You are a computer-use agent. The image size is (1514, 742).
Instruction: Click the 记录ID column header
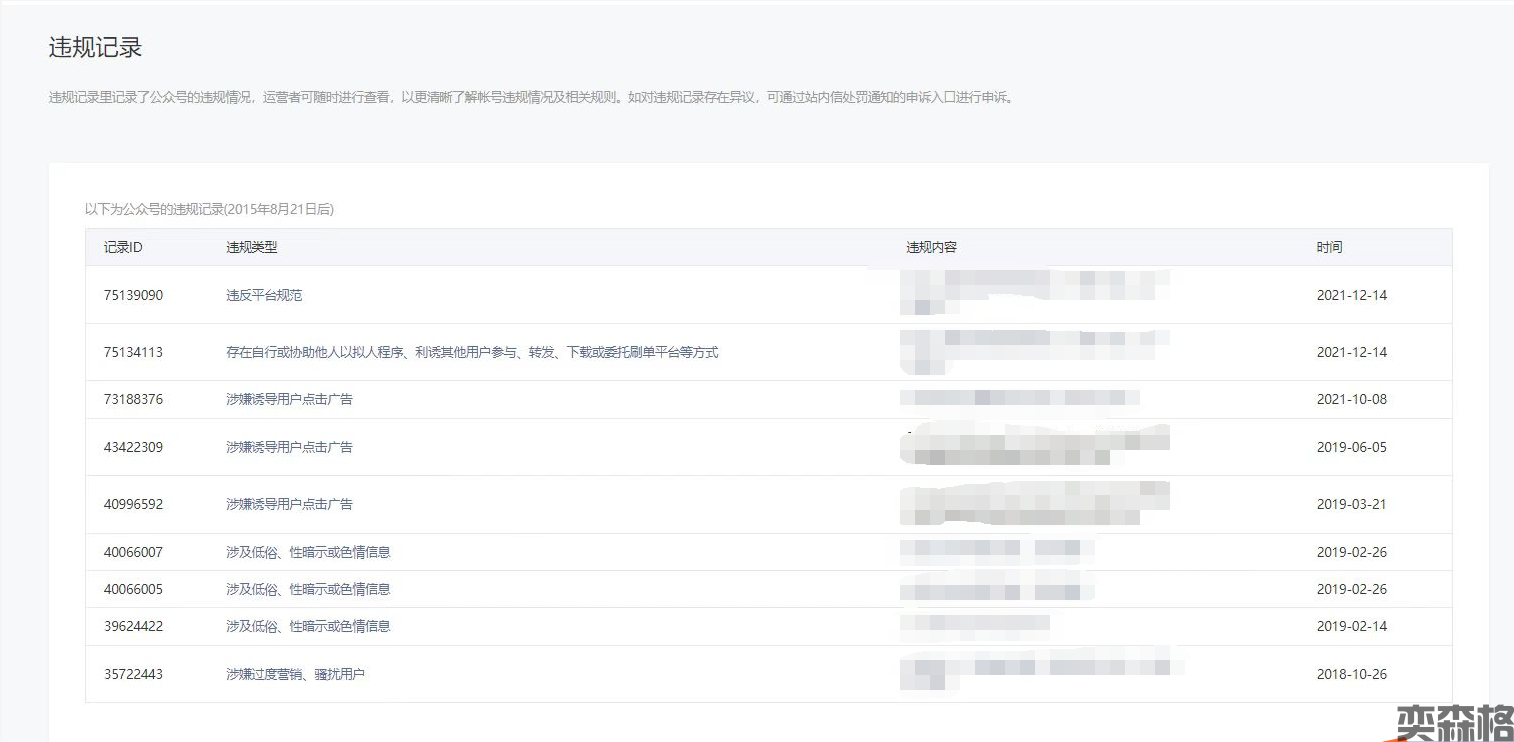click(x=123, y=247)
